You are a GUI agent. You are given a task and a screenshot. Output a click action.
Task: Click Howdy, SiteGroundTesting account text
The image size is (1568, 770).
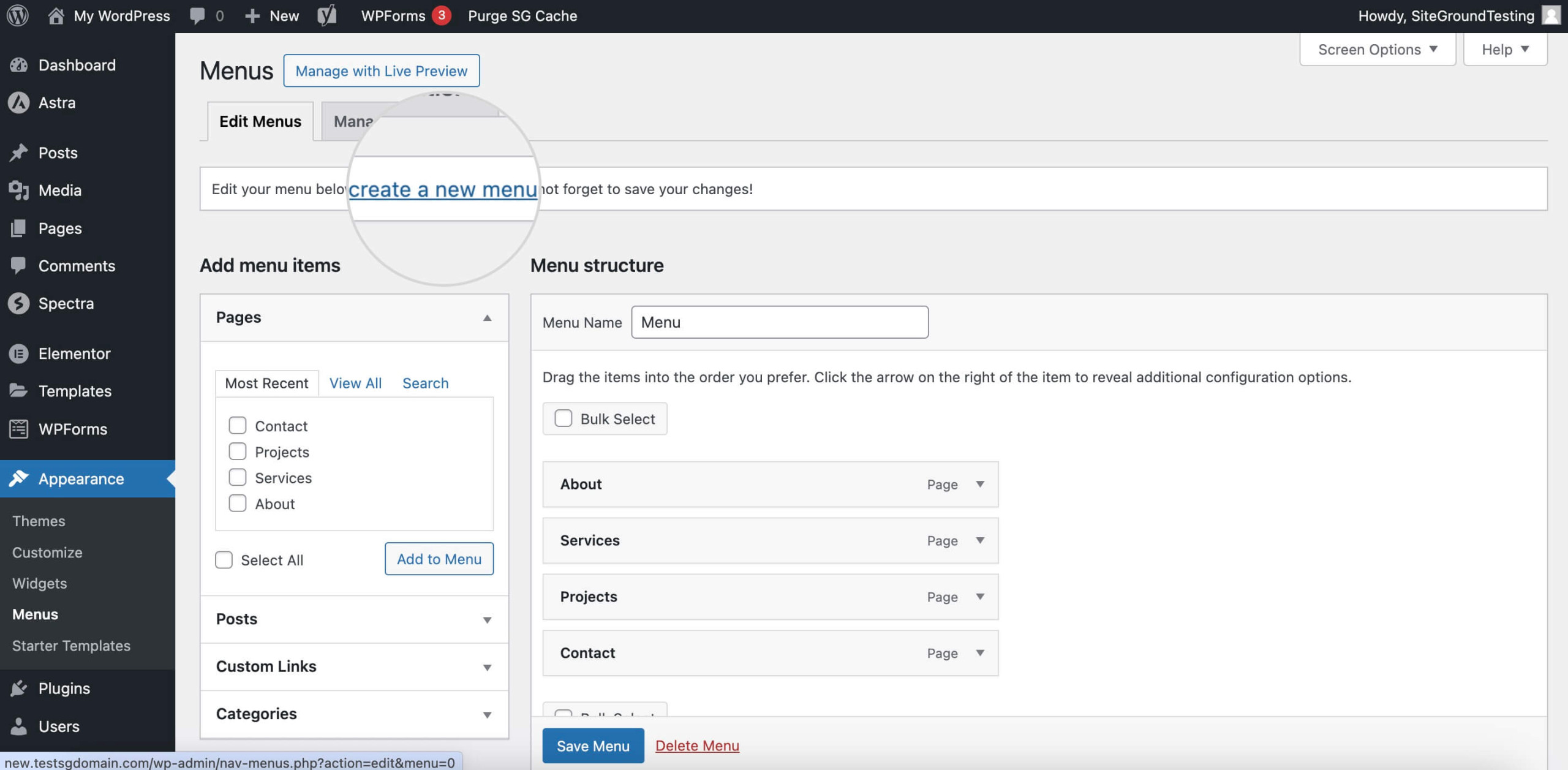1446,16
